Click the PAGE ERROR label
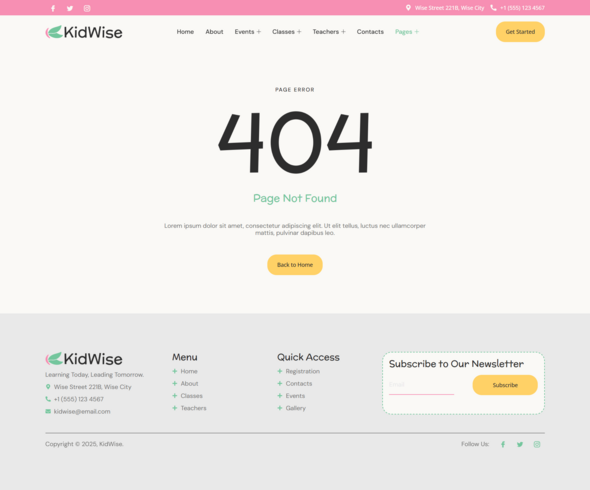 295,90
